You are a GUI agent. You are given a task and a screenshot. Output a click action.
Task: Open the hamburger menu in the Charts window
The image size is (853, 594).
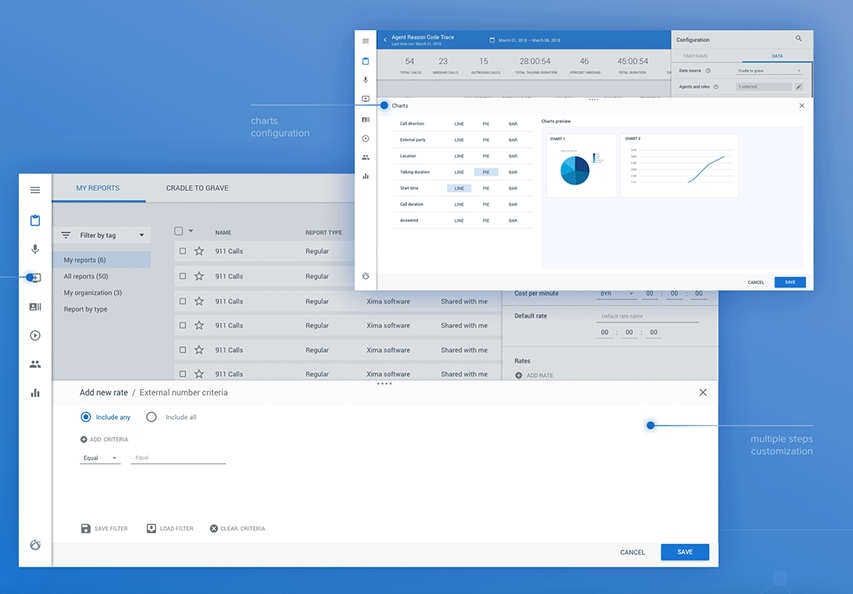click(x=366, y=41)
